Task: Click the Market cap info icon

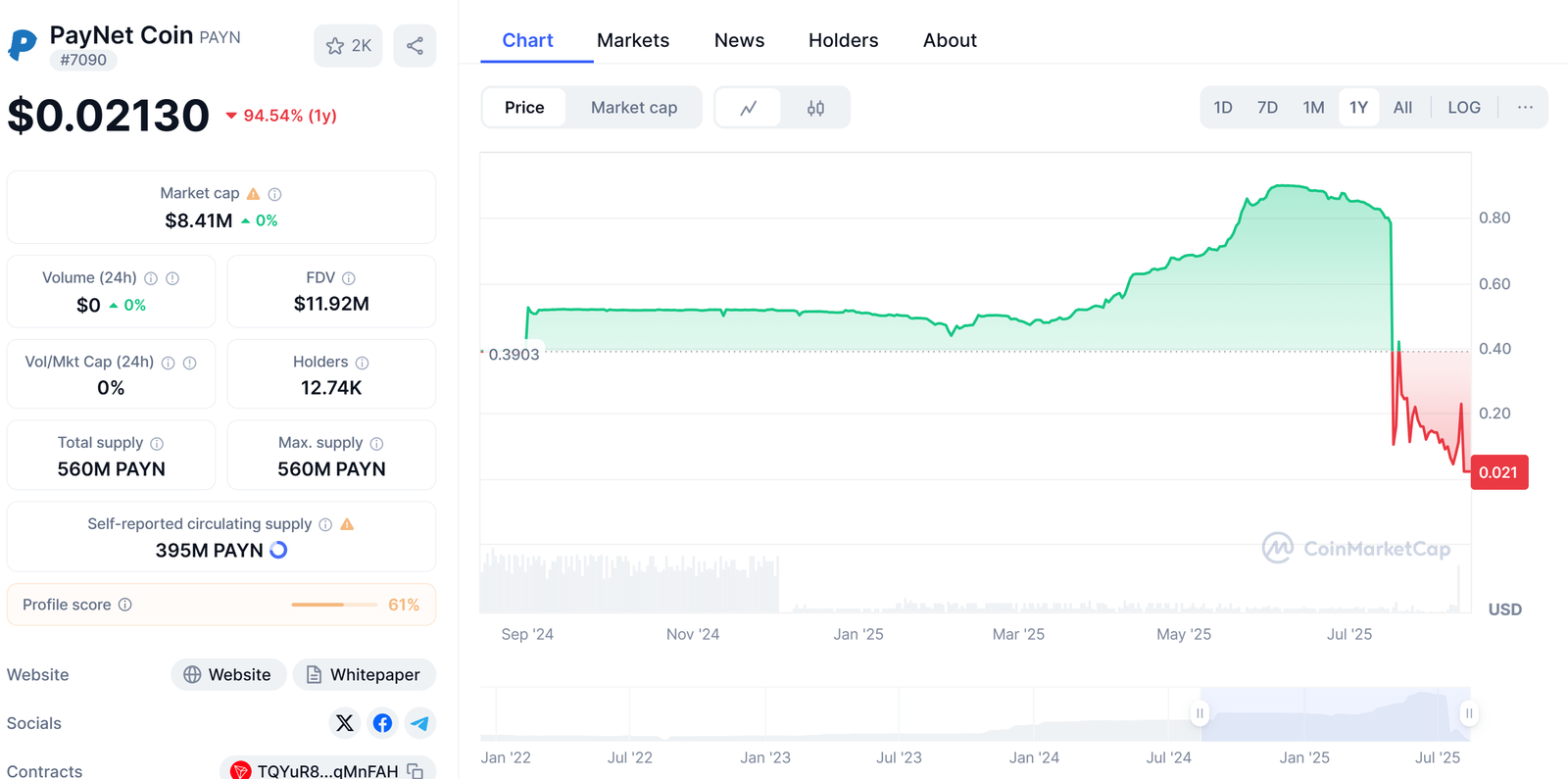Action: (275, 194)
